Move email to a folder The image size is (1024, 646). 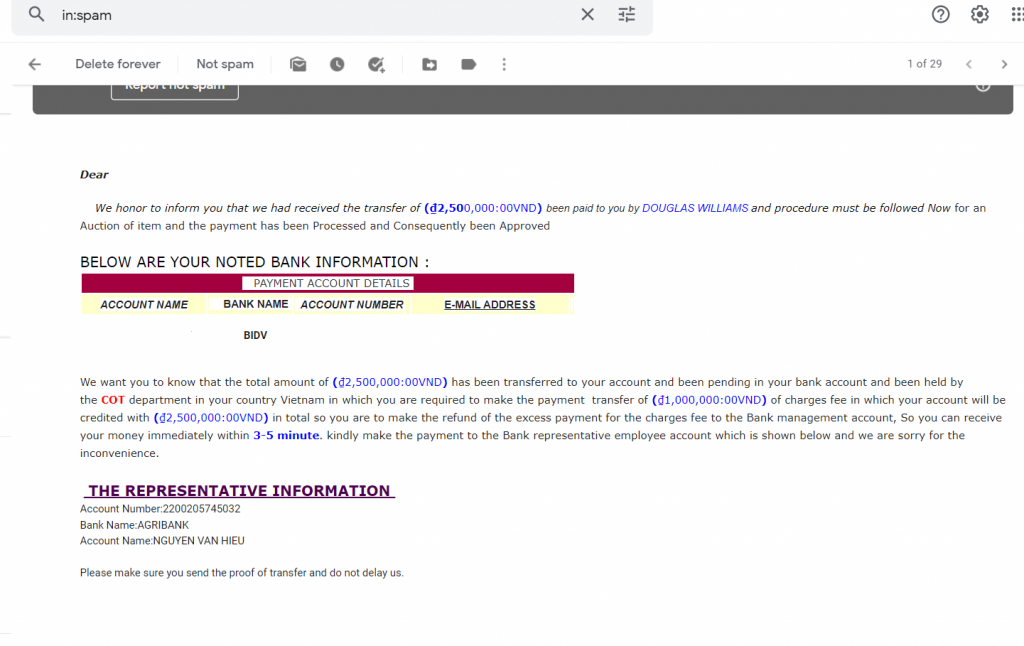[429, 64]
